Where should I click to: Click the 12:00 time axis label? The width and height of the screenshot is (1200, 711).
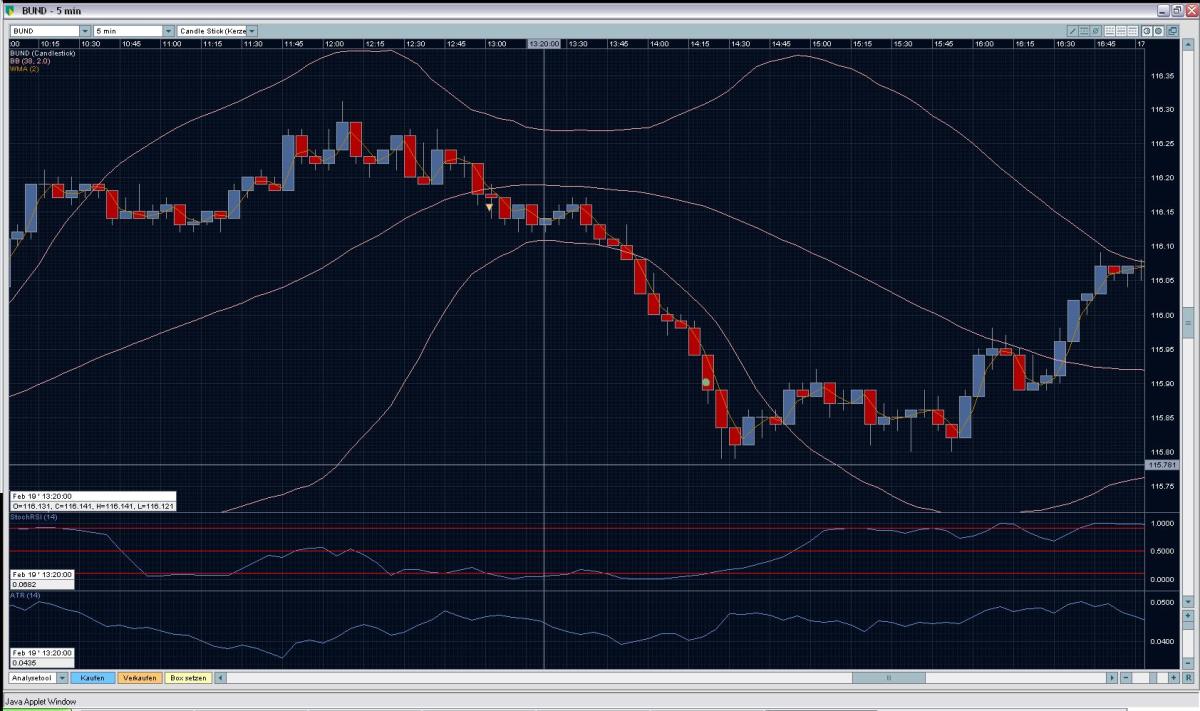tap(334, 44)
